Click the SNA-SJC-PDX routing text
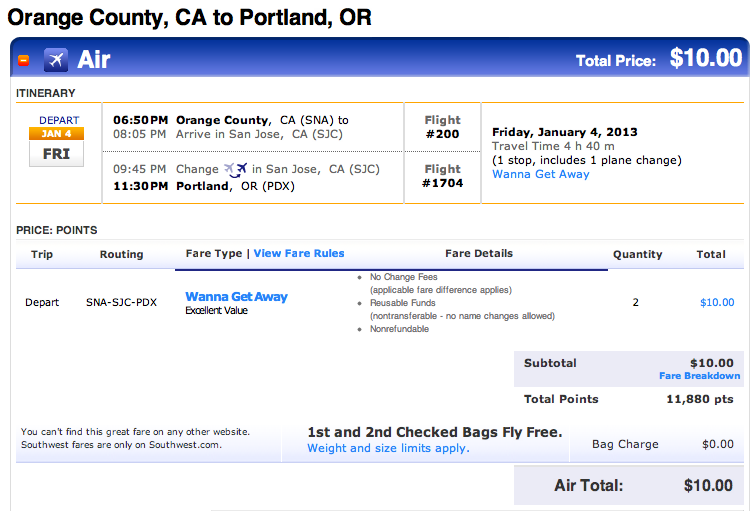 (x=122, y=302)
